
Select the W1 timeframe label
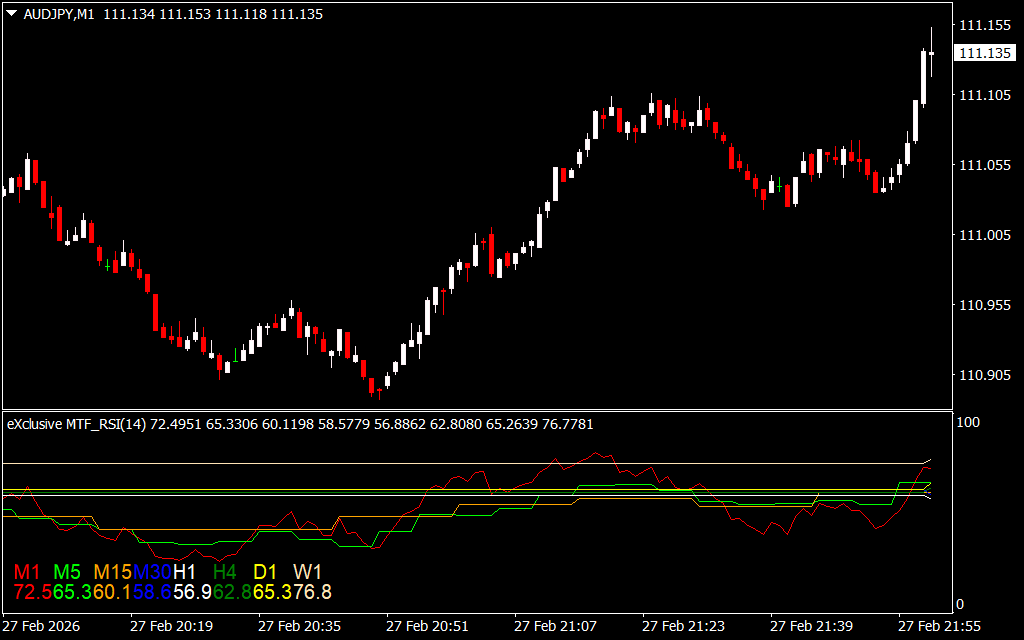(307, 572)
